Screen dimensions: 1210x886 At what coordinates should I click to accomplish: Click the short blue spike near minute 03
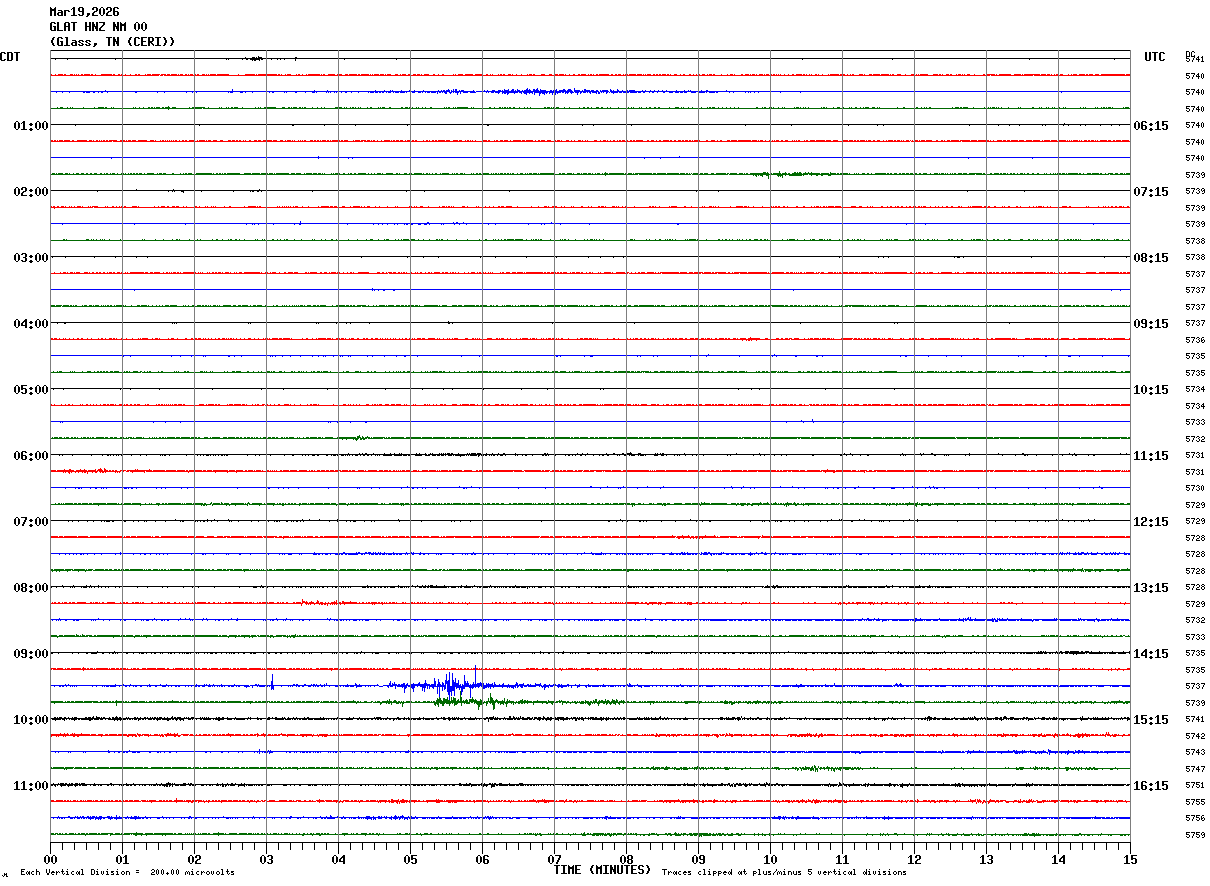[272, 682]
